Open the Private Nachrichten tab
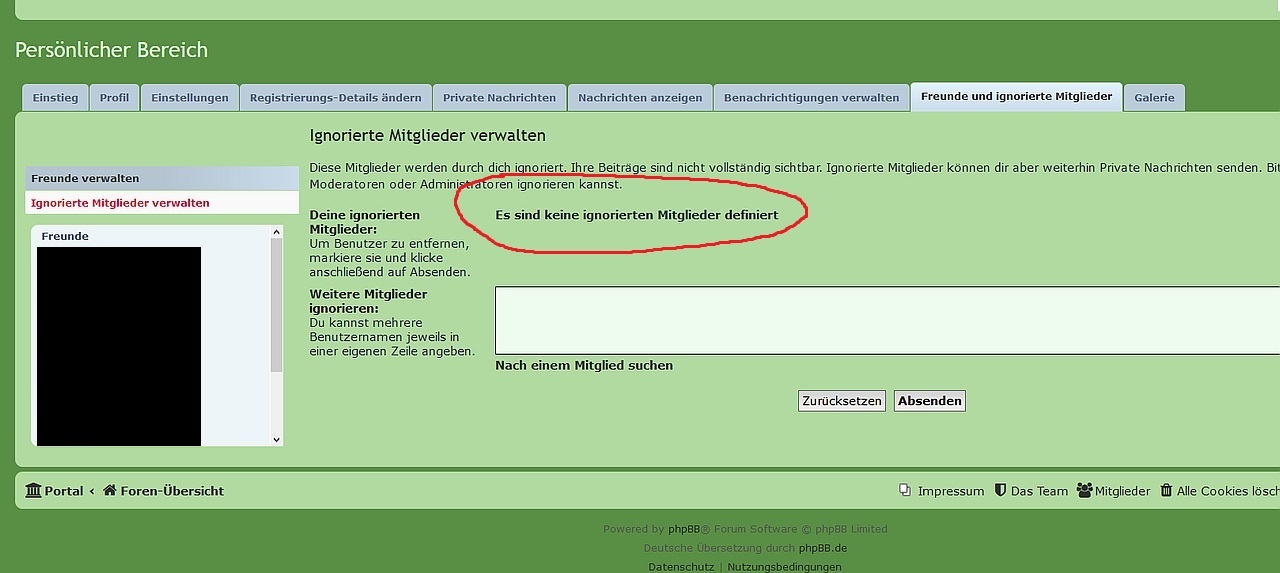The height and width of the screenshot is (573, 1280). click(x=499, y=98)
